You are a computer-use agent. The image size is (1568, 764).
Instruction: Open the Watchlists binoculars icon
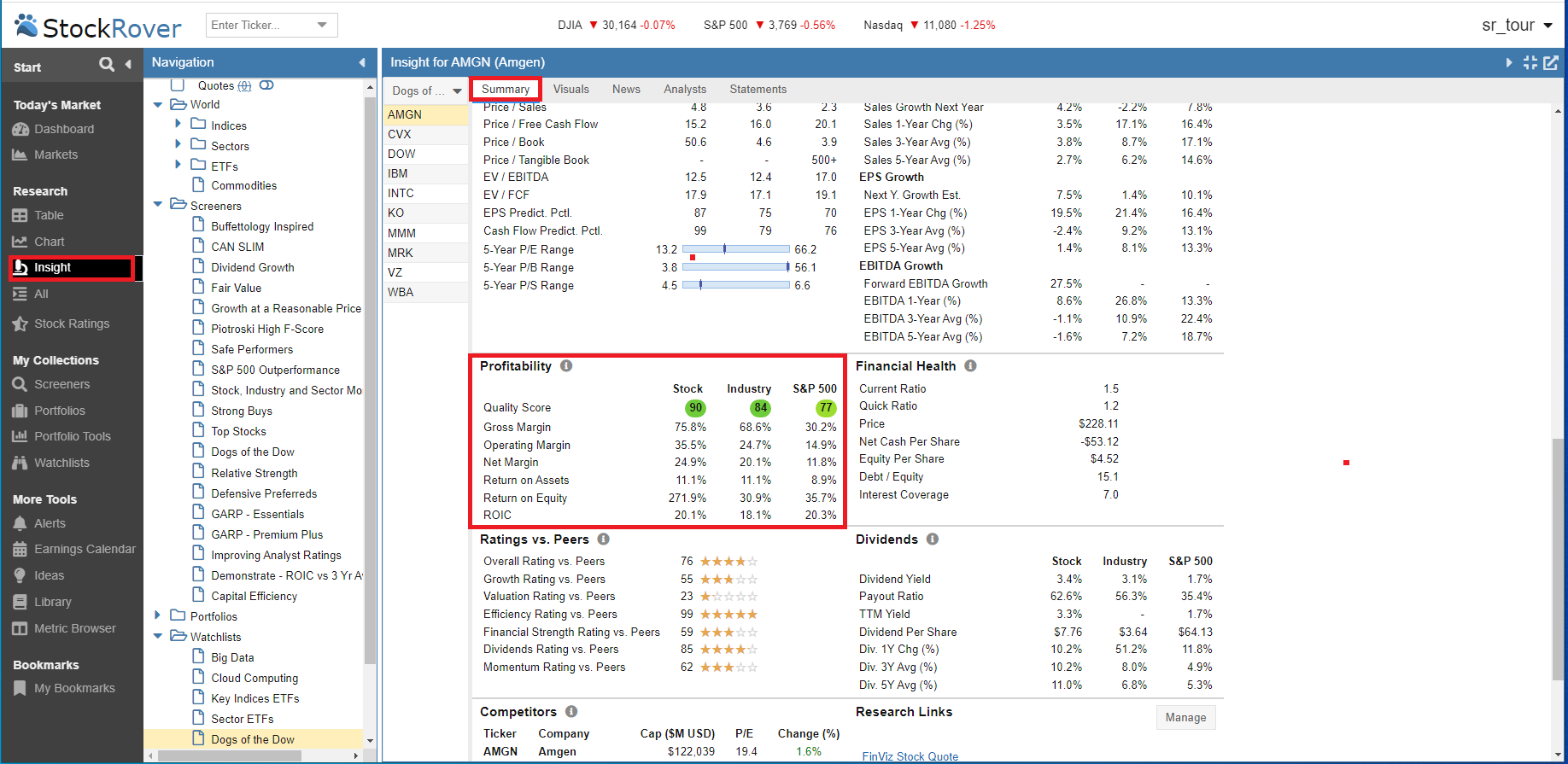point(20,463)
